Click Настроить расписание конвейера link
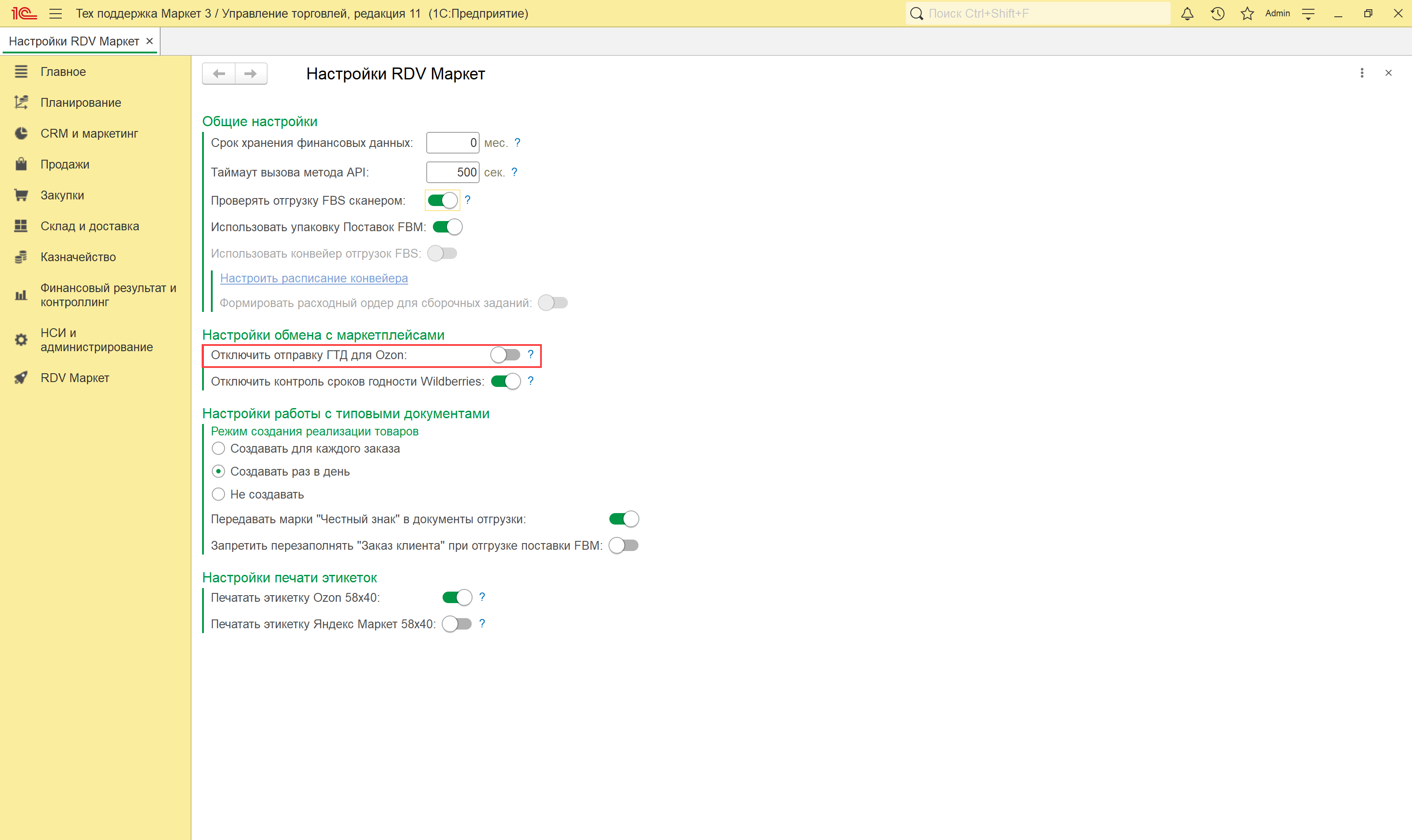 [314, 278]
